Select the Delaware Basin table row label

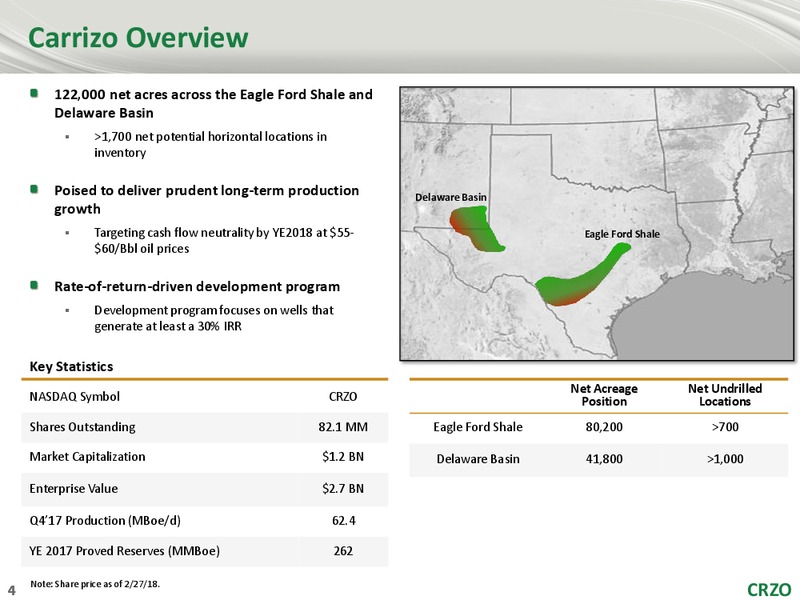click(478, 459)
